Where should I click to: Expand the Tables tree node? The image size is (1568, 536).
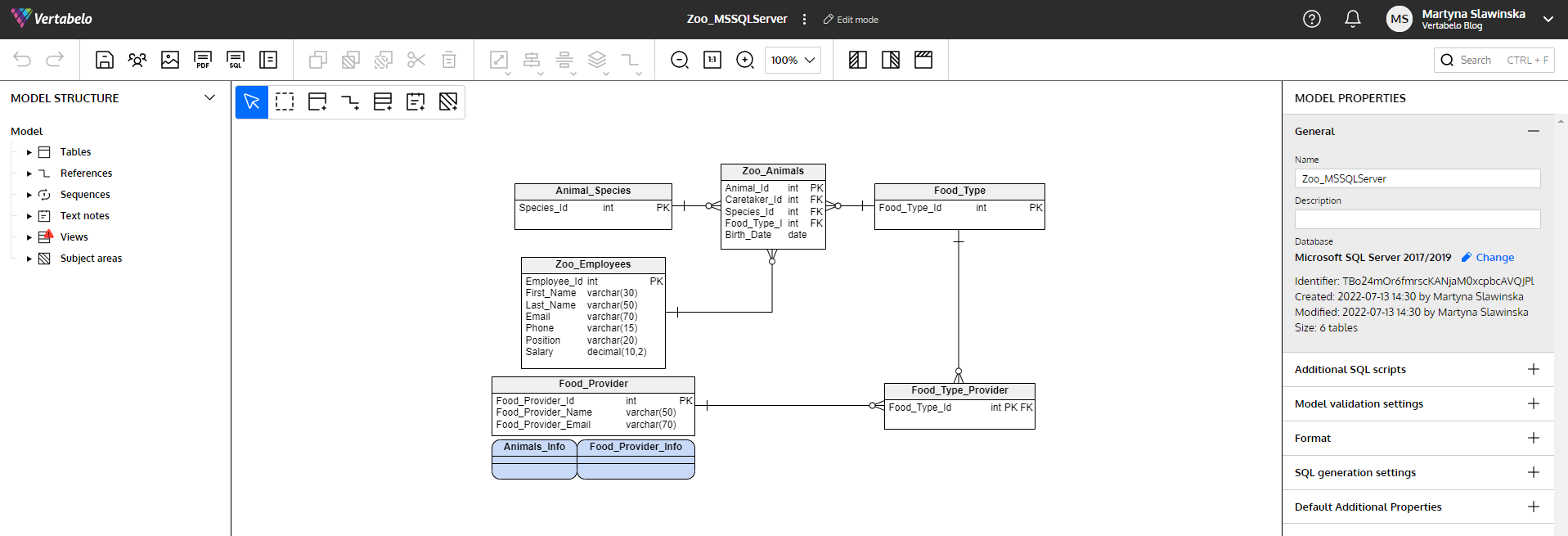[29, 152]
